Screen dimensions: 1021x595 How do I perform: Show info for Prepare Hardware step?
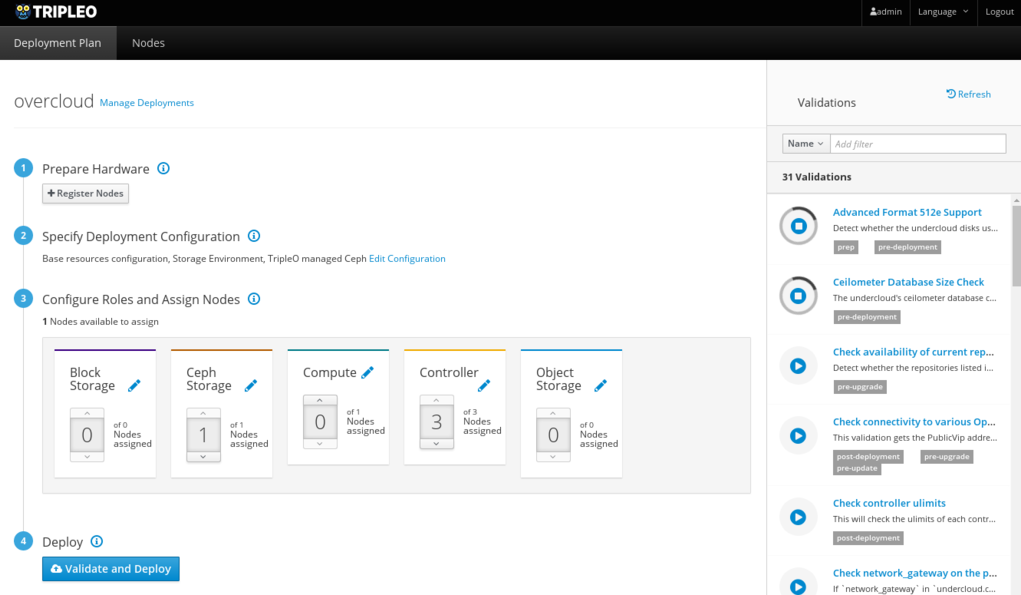point(164,169)
